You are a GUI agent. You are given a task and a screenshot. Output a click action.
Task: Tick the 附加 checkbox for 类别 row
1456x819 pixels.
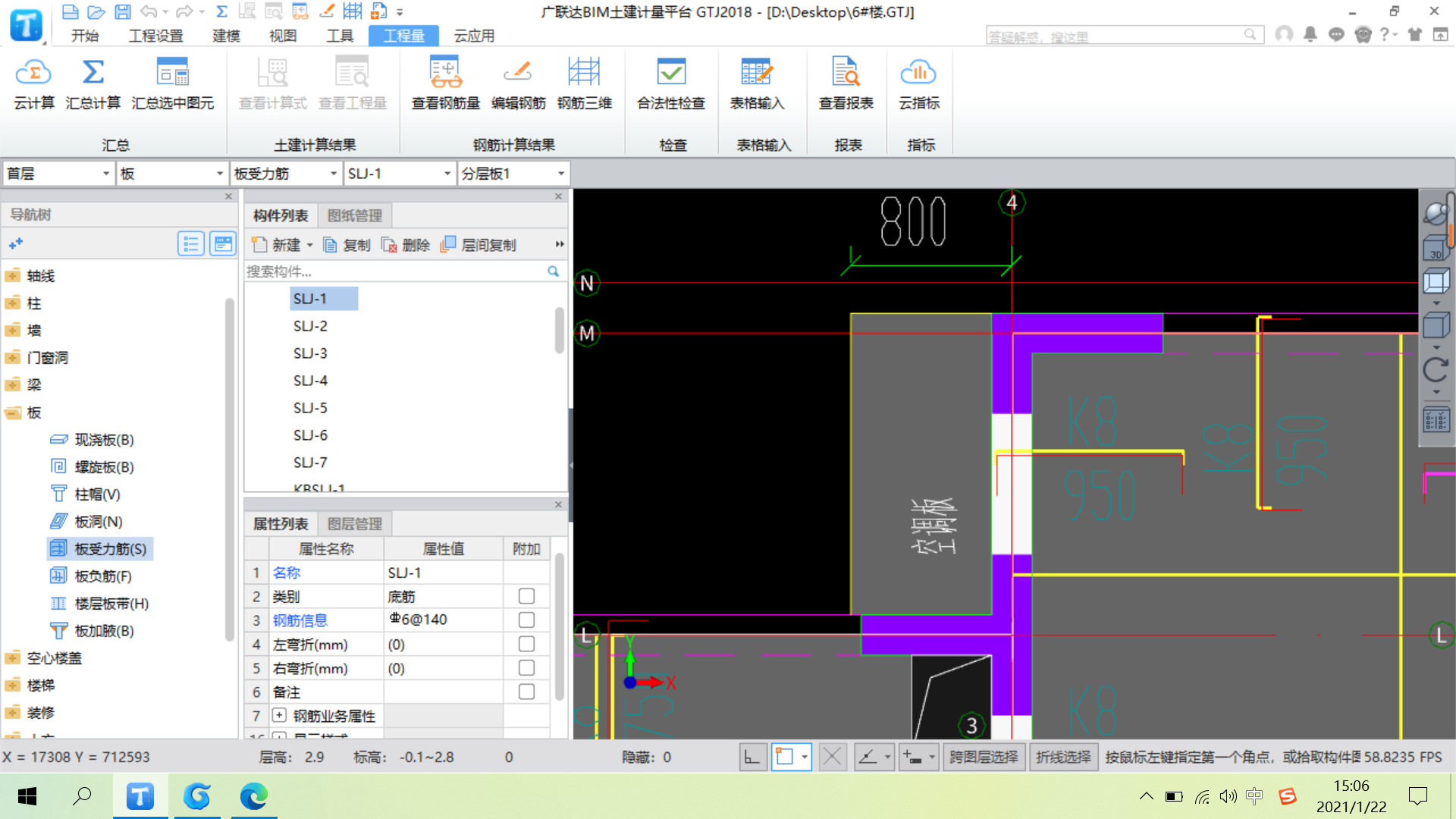coord(526,596)
